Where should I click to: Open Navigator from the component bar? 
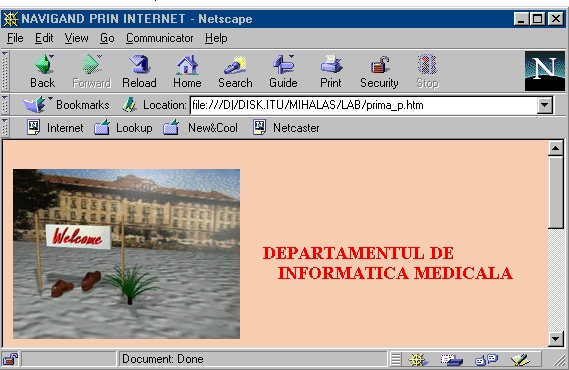tap(418, 359)
